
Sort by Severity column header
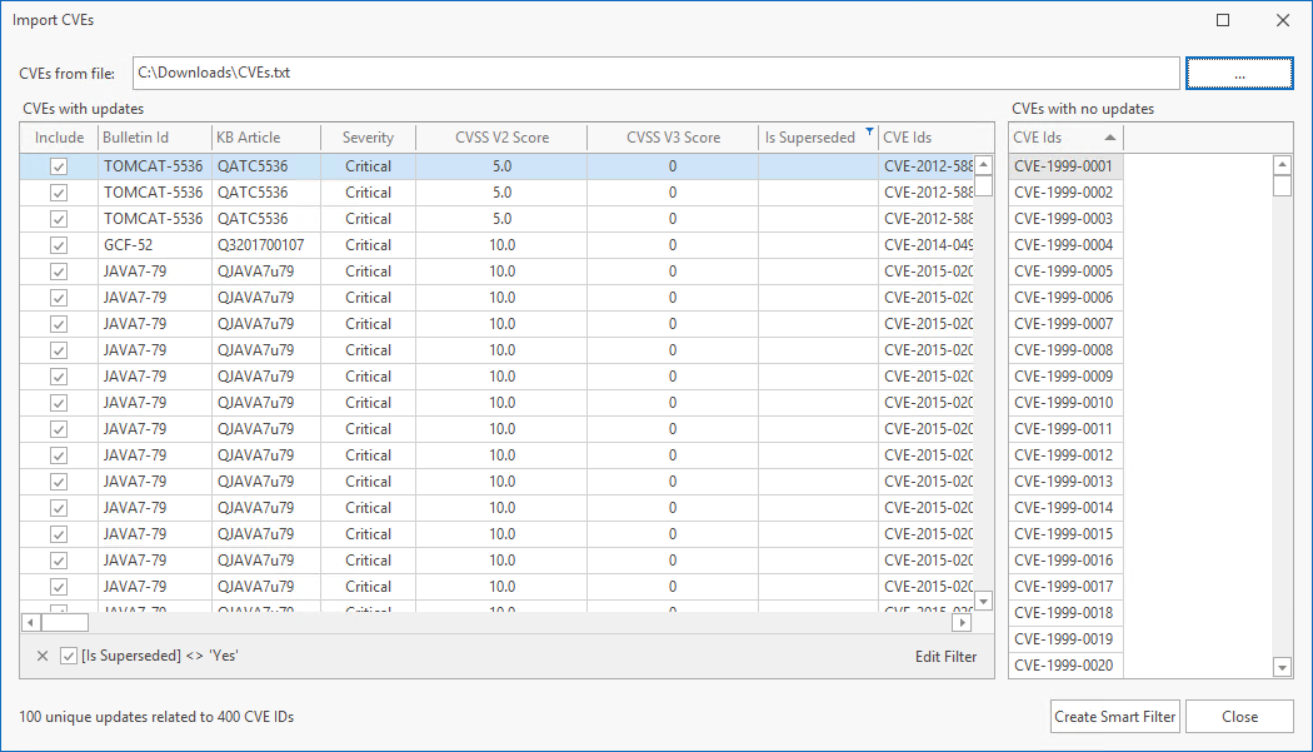click(367, 137)
